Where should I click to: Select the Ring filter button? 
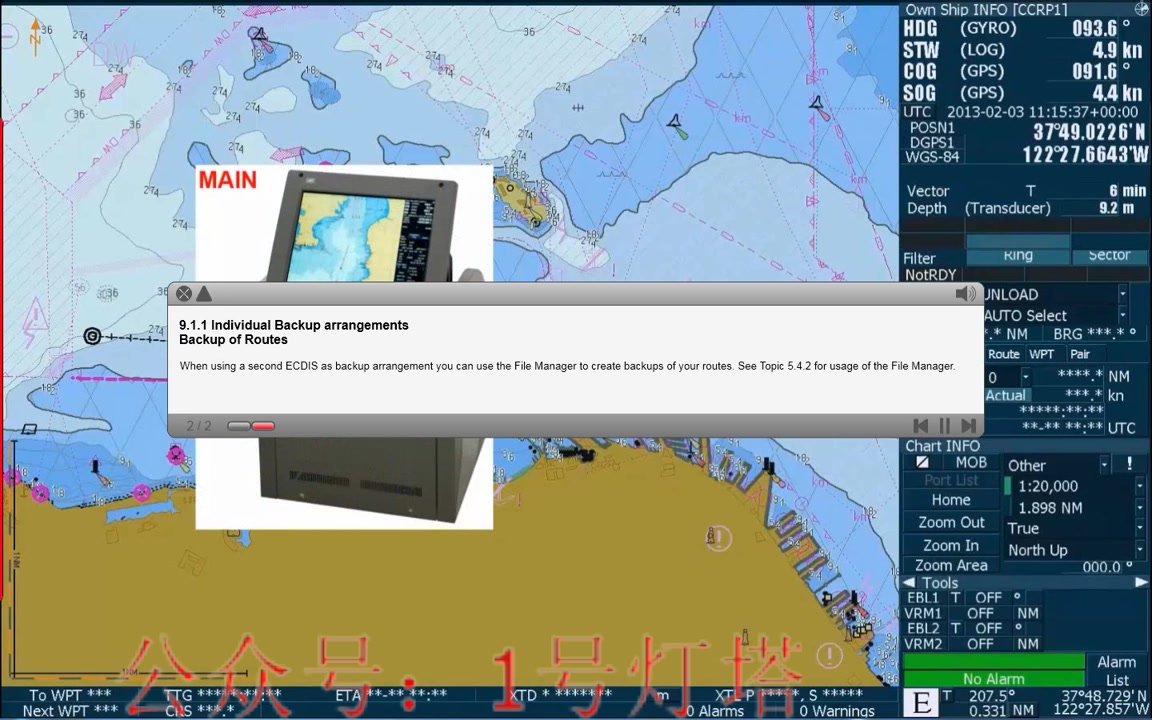1018,256
